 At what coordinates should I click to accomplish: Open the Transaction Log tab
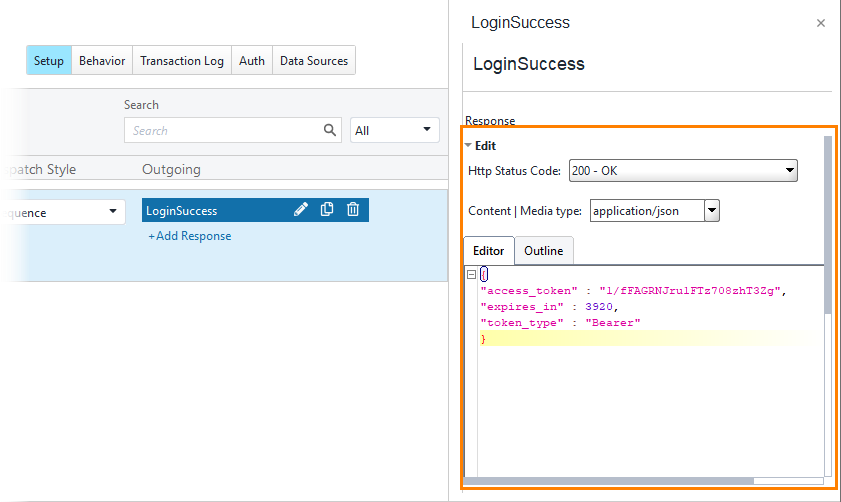(182, 61)
